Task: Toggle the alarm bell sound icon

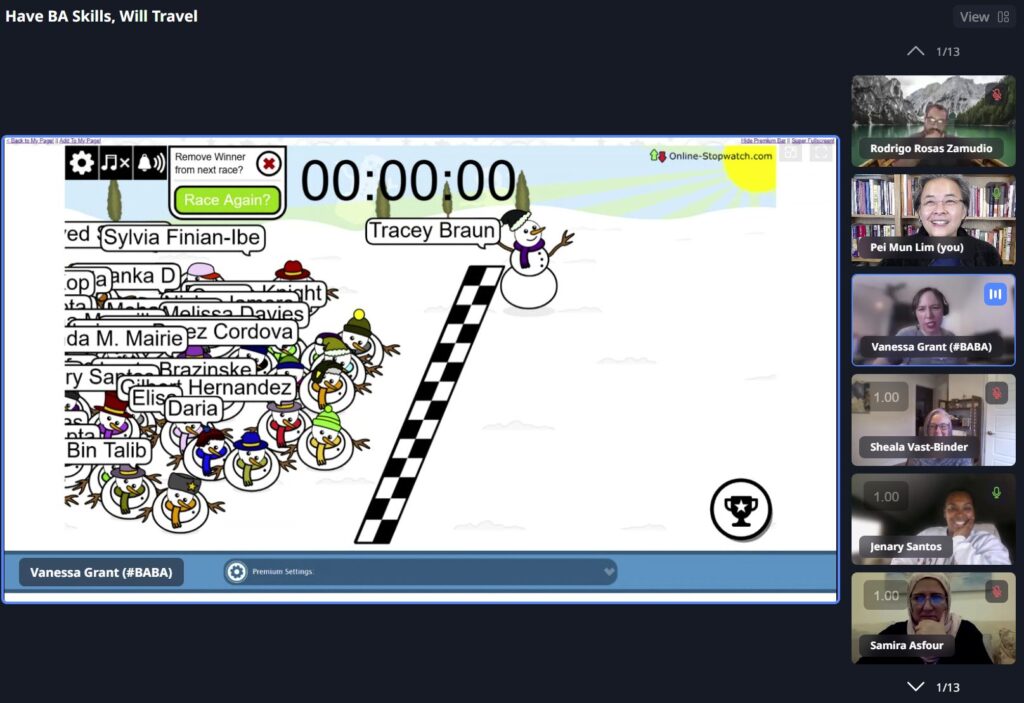Action: point(150,163)
